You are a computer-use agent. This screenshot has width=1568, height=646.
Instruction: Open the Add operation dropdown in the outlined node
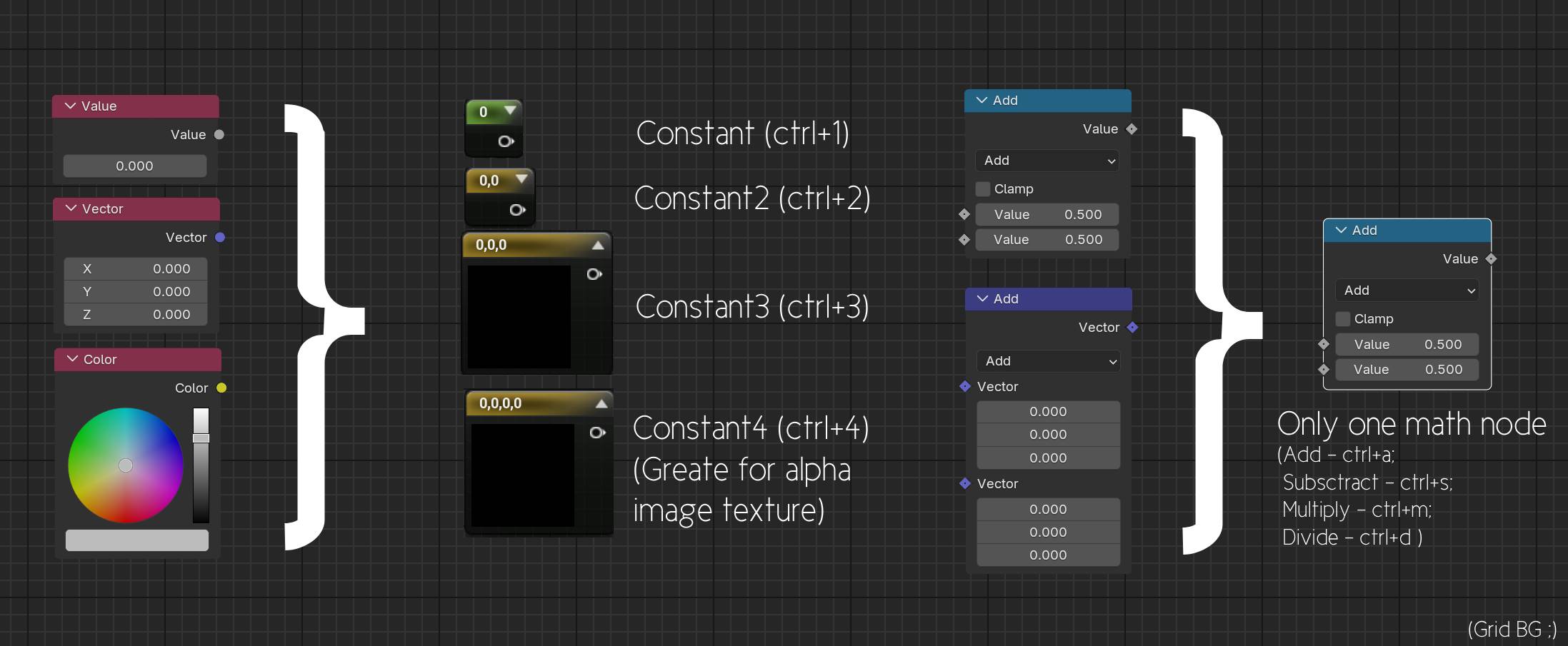click(x=1407, y=291)
